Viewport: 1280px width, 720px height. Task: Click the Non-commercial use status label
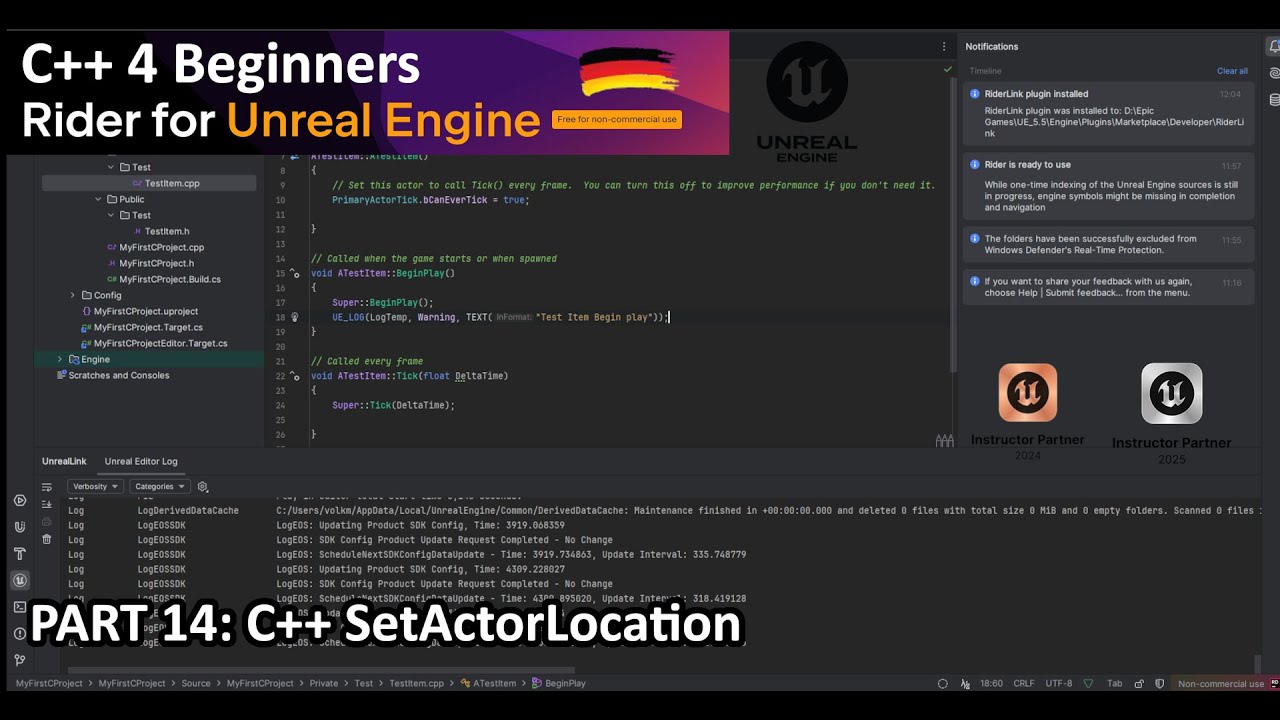[1221, 684]
